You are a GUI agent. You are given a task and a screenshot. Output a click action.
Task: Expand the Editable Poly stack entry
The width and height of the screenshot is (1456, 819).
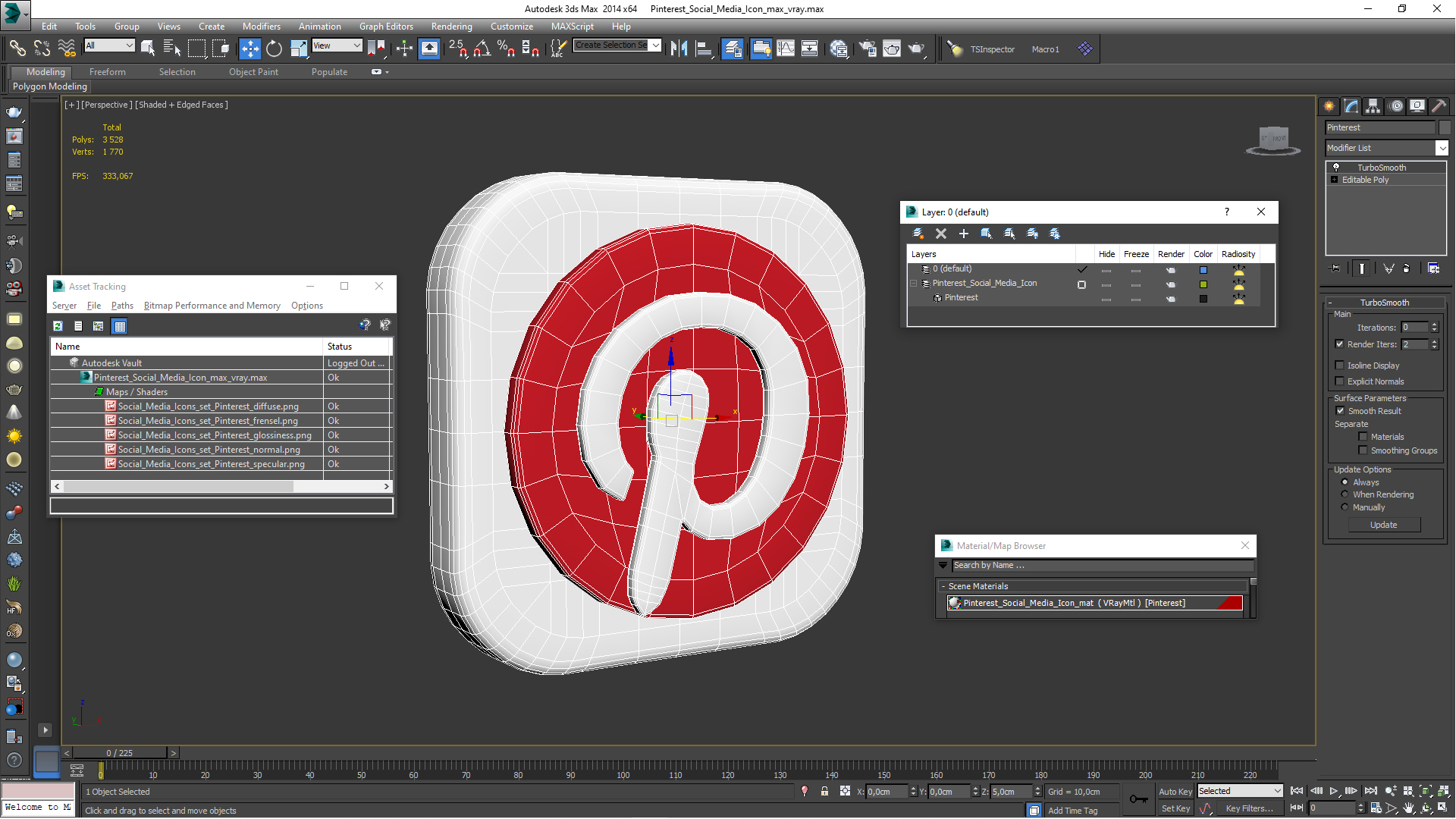1334,180
